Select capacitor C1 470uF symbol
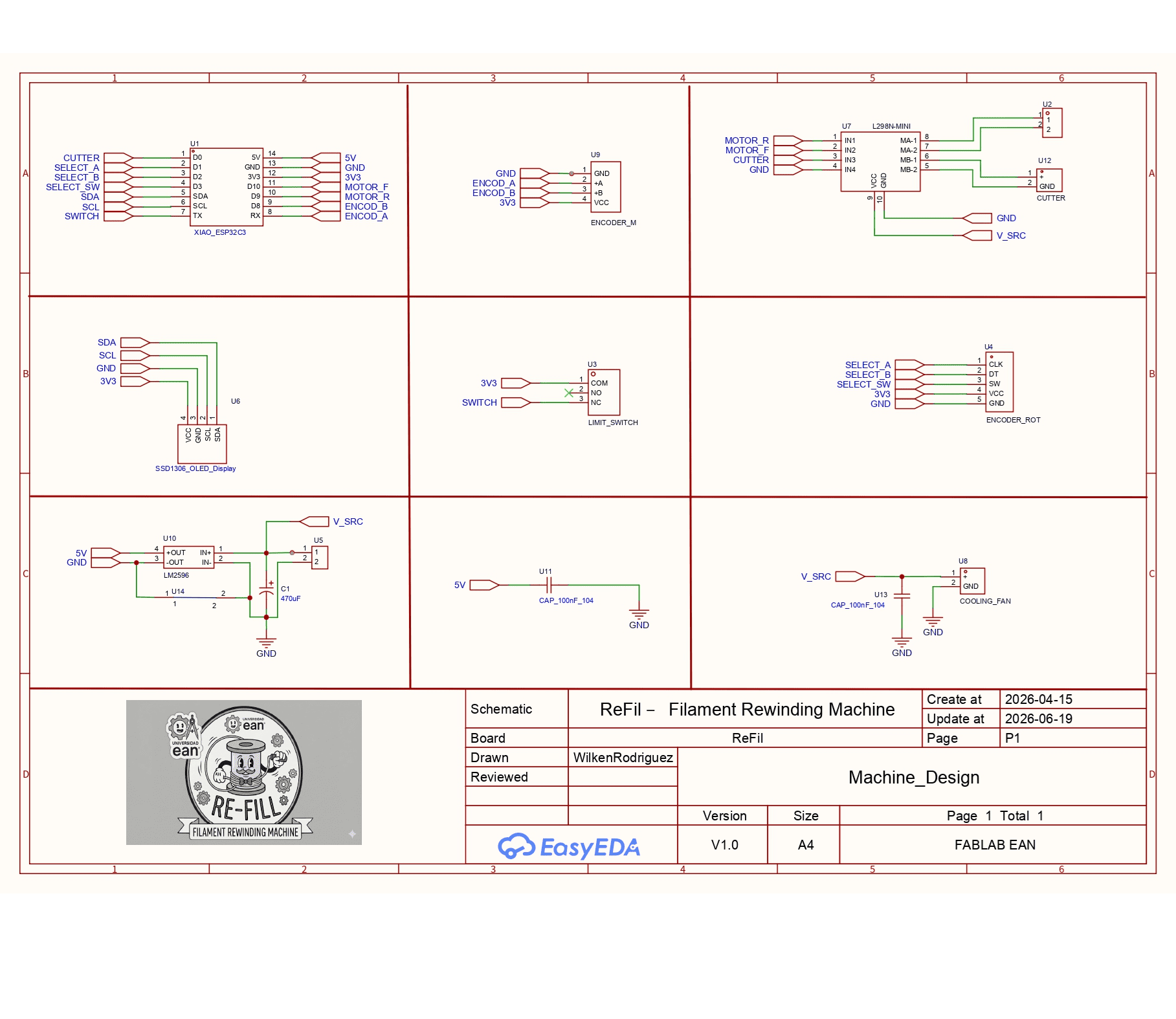This screenshot has width=1176, height=1019. (x=267, y=587)
